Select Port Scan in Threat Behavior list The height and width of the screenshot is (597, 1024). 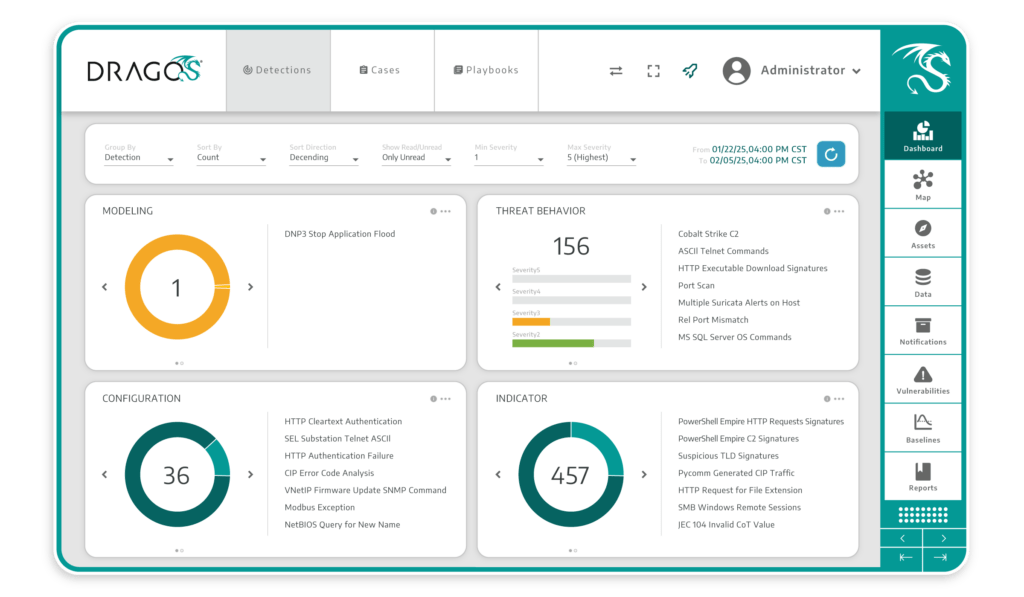pyautogui.click(x=696, y=285)
